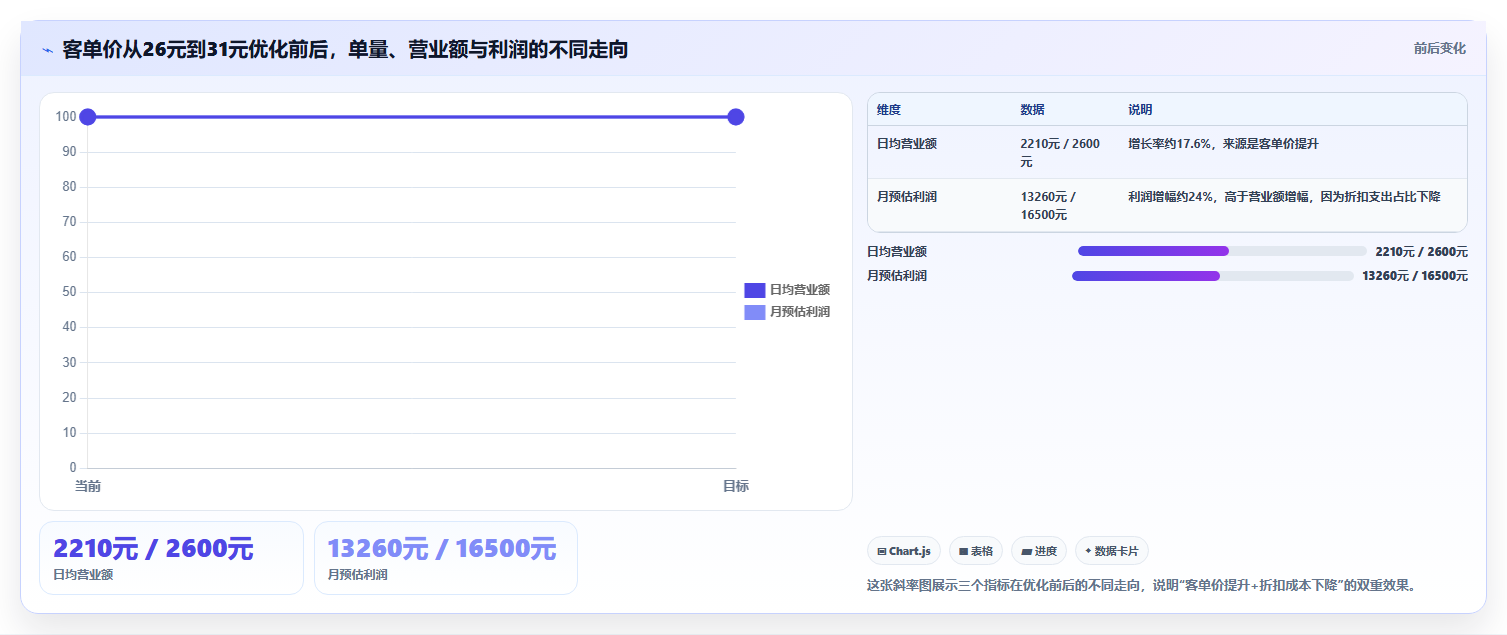Click the 表格 chip icon
Screen dimensions: 1507x635
point(964,551)
